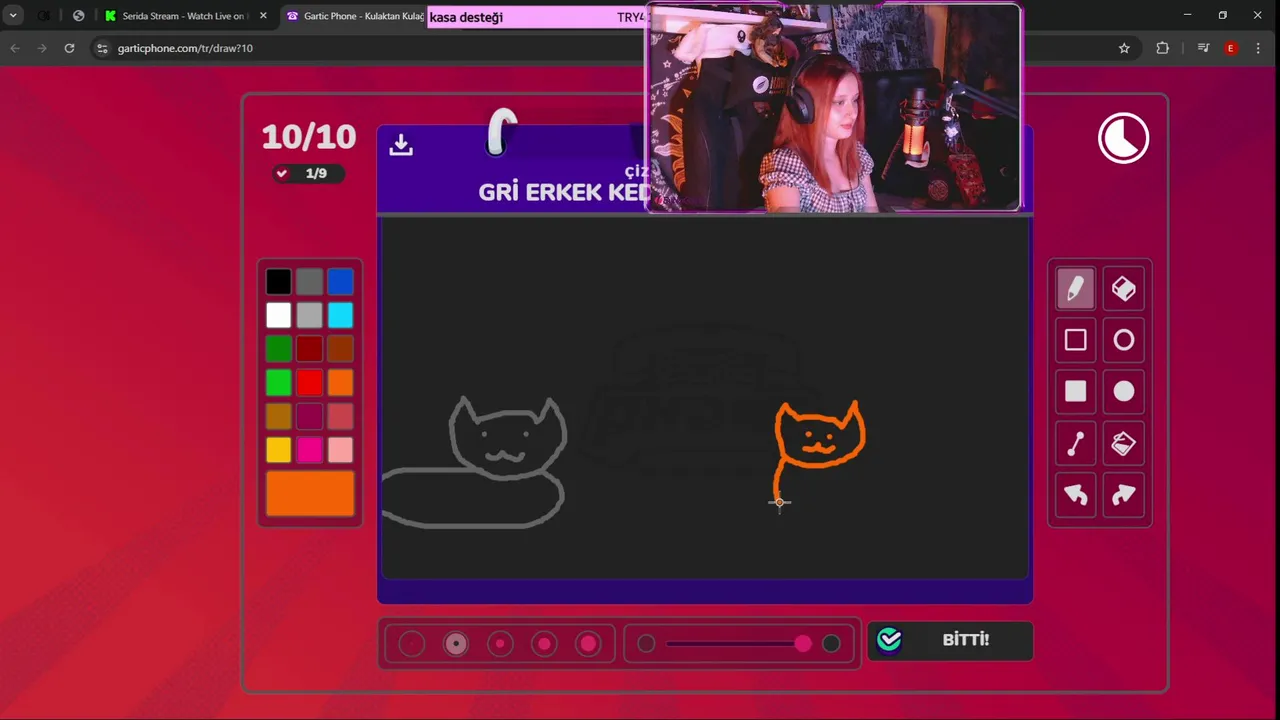Go back with the browser back arrow
The height and width of the screenshot is (720, 1280).
[x=15, y=48]
